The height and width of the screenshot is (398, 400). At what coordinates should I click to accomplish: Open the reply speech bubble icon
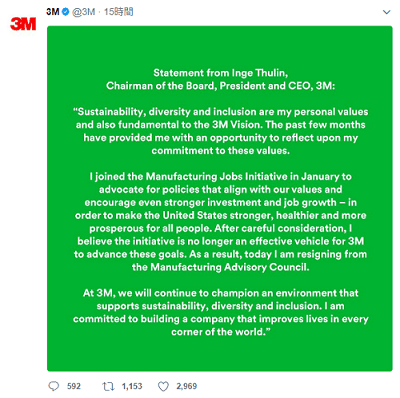pyautogui.click(x=54, y=386)
